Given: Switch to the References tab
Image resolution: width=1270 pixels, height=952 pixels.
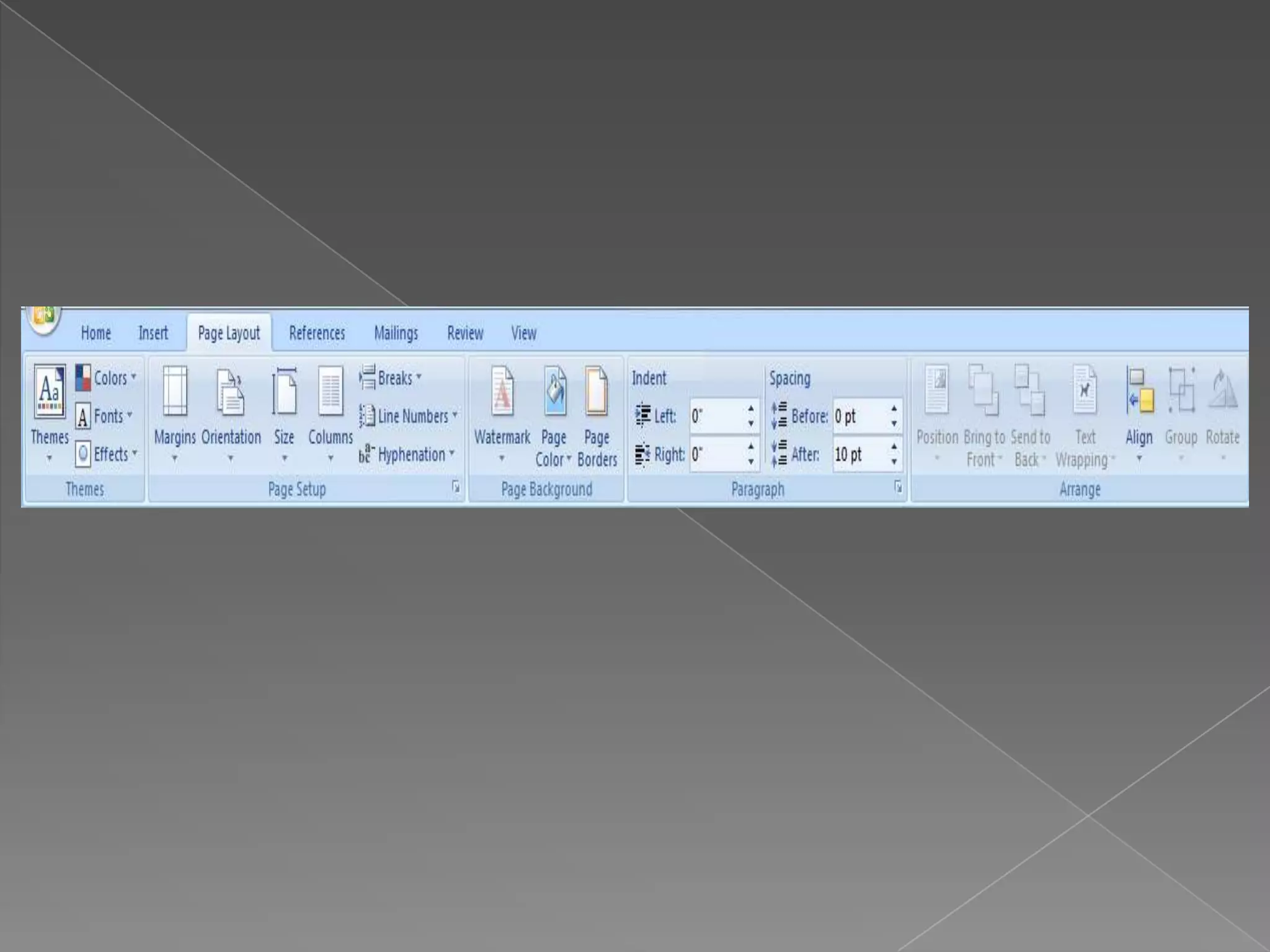Looking at the screenshot, I should click(317, 333).
